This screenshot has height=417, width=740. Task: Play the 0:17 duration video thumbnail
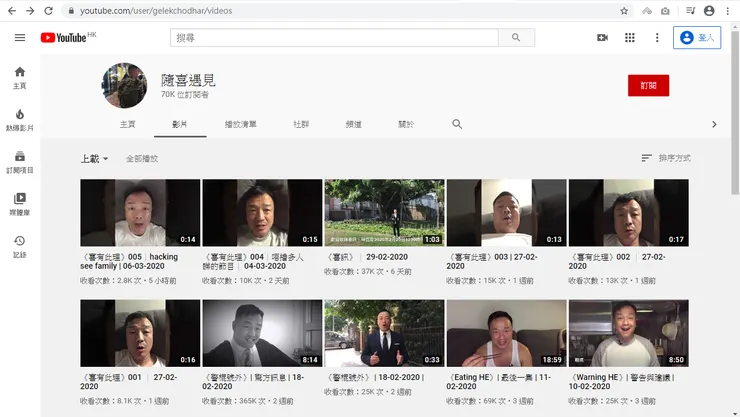click(629, 213)
